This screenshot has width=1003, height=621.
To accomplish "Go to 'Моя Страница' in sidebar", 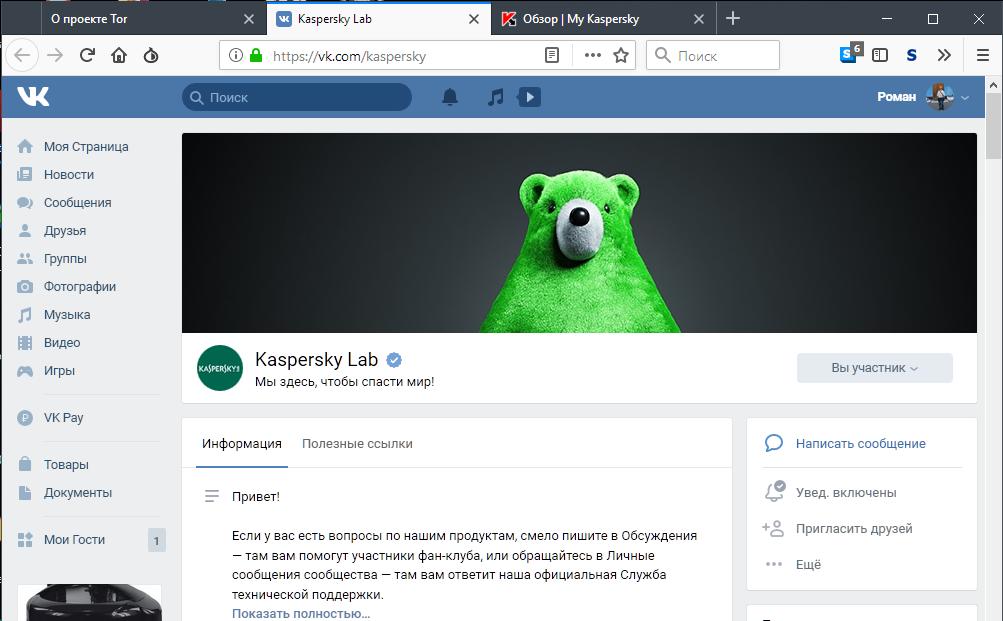I will coord(86,146).
